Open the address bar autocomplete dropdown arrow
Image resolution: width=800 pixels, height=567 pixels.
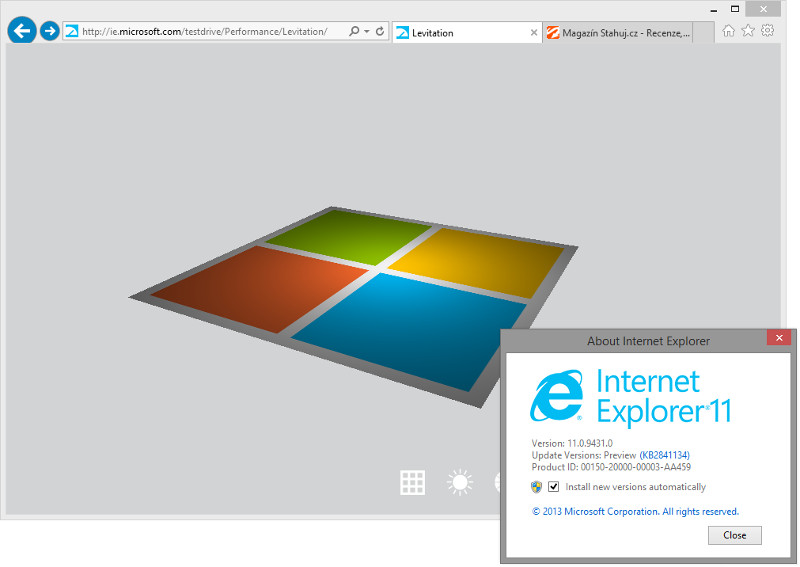click(x=367, y=32)
